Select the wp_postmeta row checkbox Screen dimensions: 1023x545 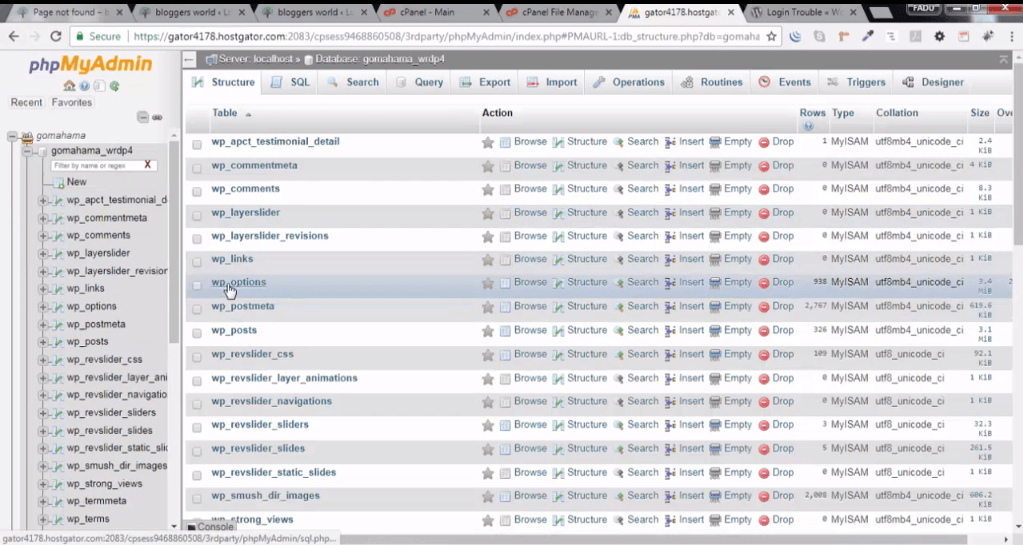click(x=197, y=309)
